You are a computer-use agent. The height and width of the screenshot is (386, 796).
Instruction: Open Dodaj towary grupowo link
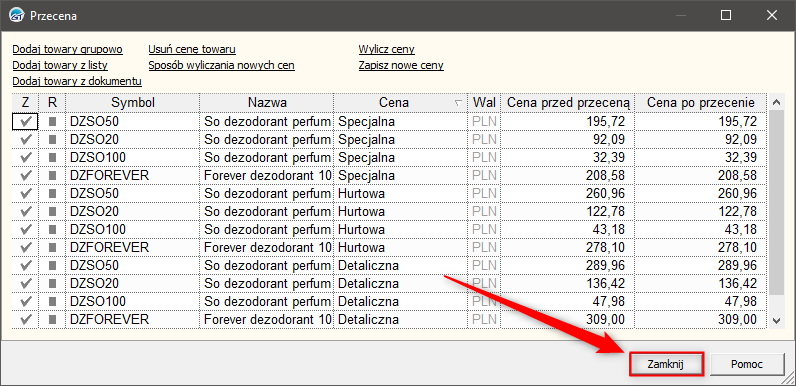(68, 49)
